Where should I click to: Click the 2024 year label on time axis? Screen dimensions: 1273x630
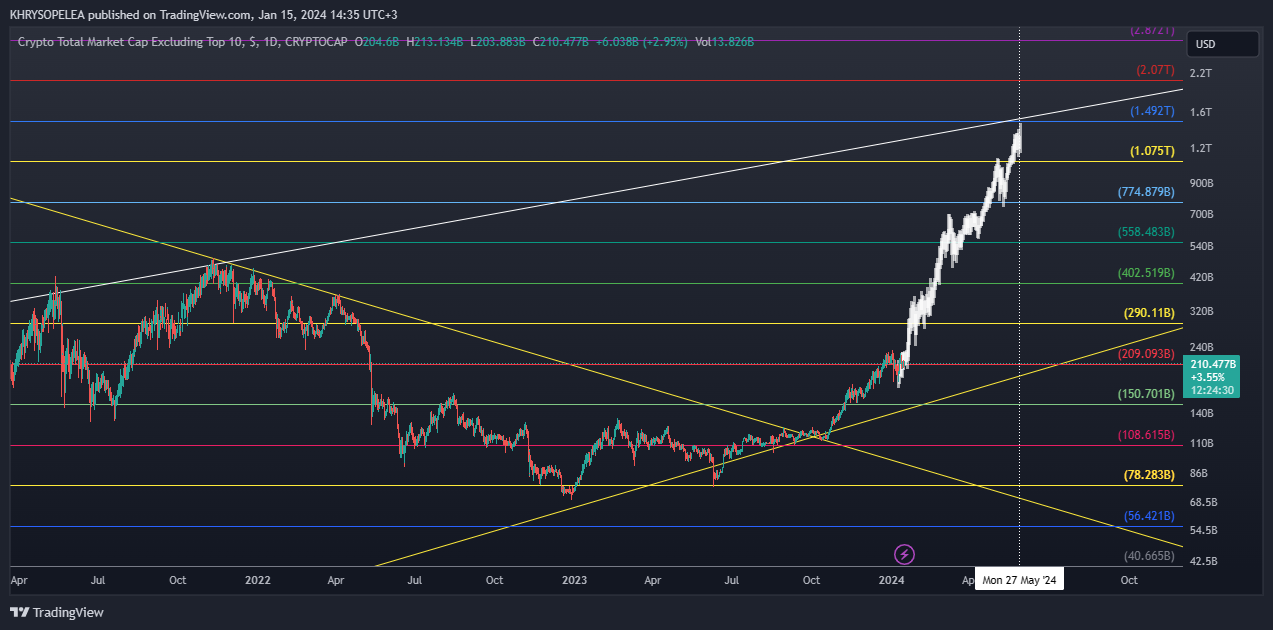pyautogui.click(x=891, y=580)
